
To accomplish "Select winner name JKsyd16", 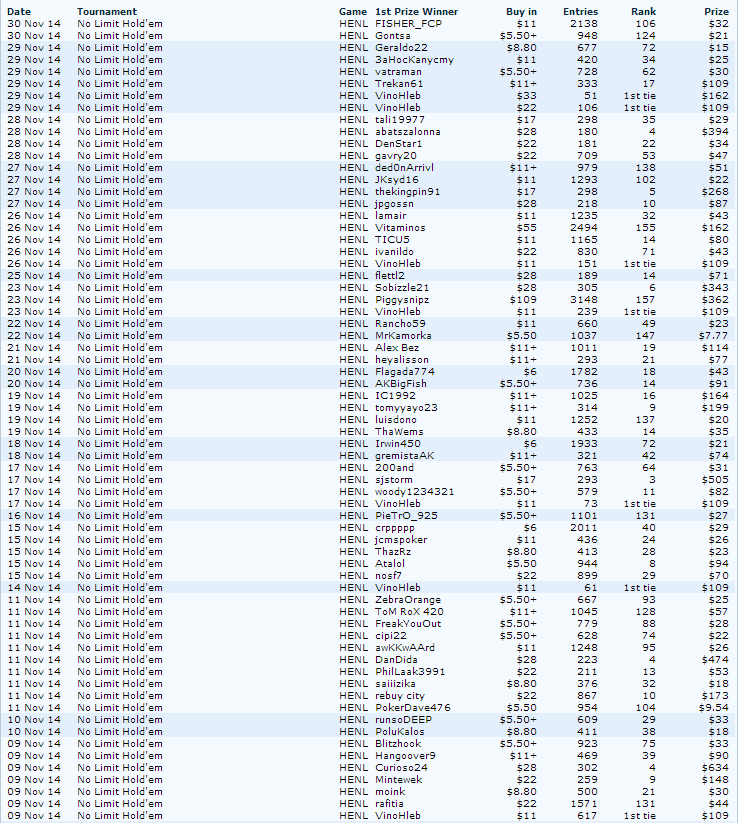I will 397,180.
